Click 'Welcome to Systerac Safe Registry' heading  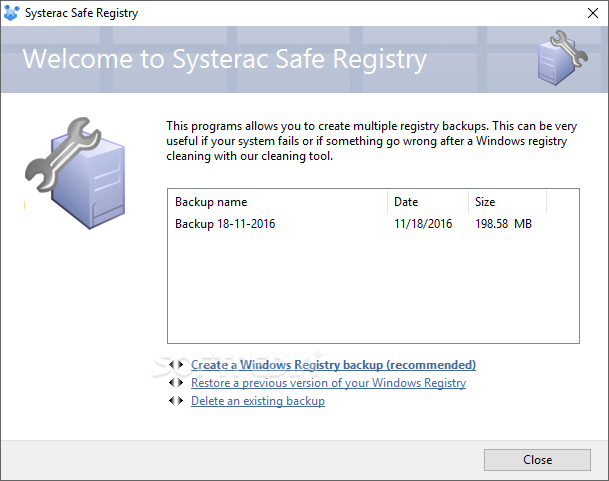pyautogui.click(x=224, y=59)
